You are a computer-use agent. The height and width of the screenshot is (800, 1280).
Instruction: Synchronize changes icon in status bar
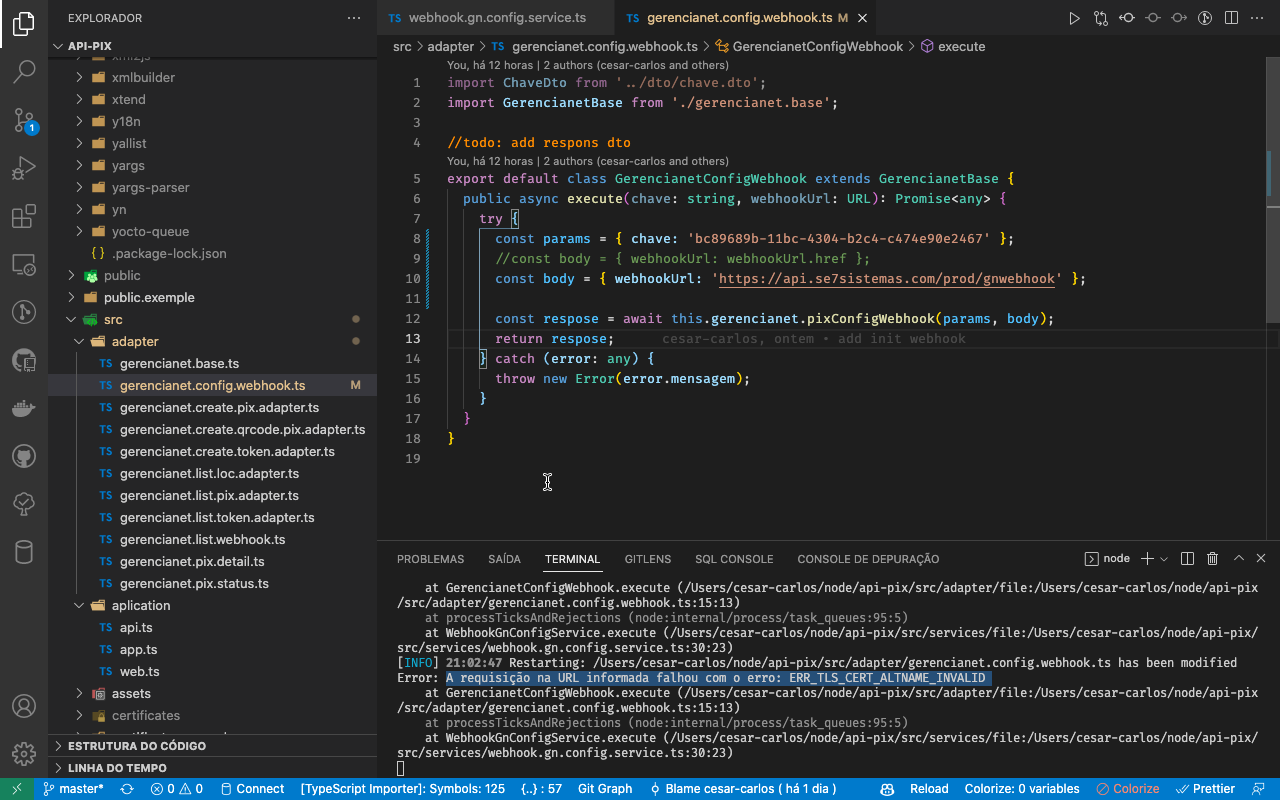(127, 789)
